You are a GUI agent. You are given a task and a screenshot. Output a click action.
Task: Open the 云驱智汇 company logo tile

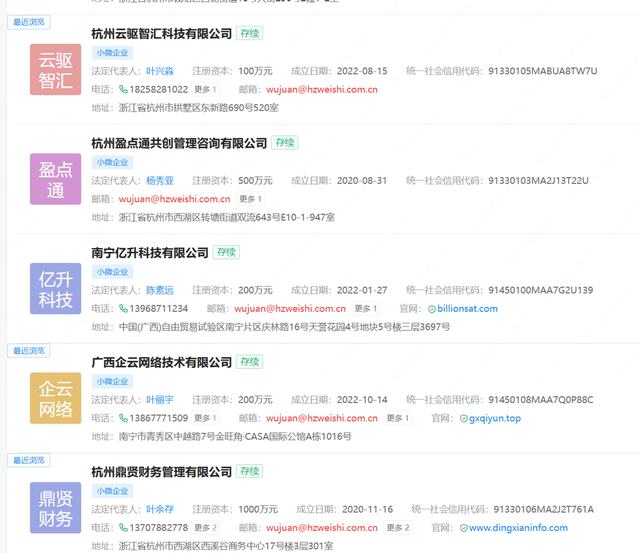click(56, 70)
